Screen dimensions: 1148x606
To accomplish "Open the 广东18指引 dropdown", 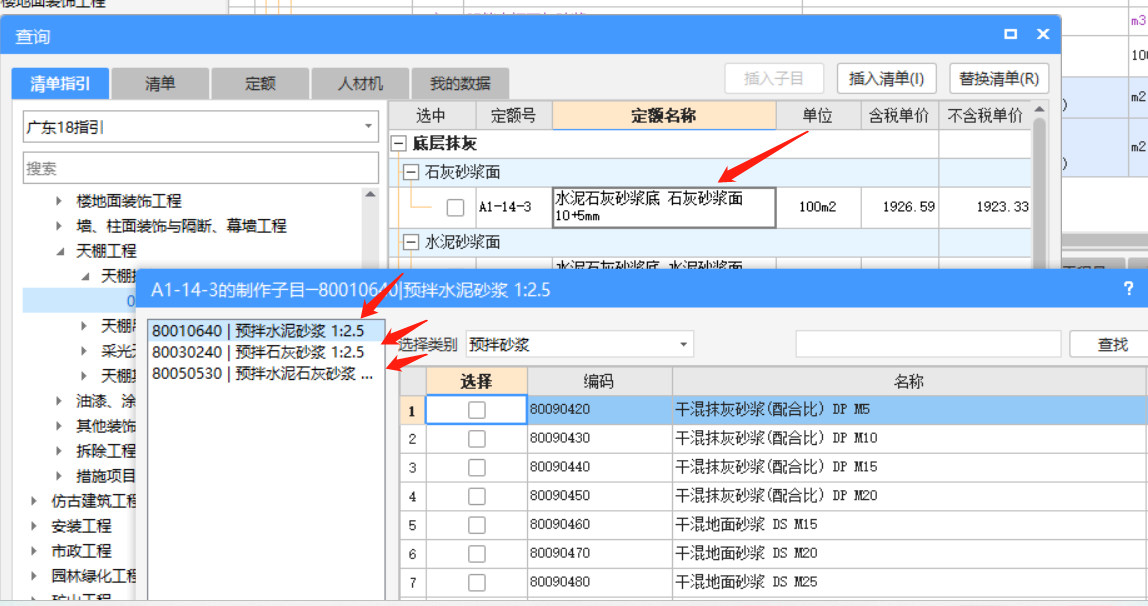I will pos(201,127).
